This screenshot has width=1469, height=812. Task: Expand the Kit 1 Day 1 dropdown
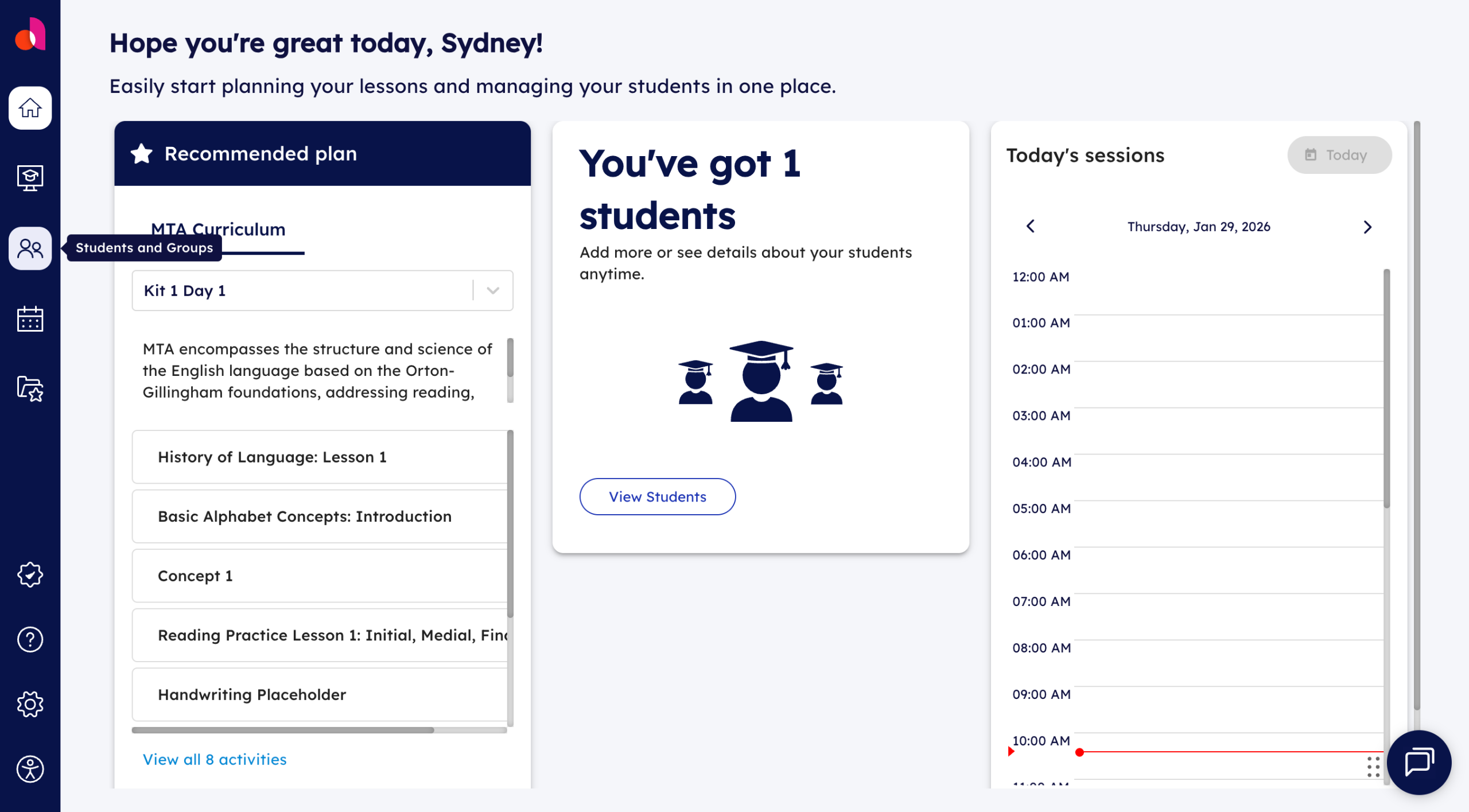click(x=492, y=290)
